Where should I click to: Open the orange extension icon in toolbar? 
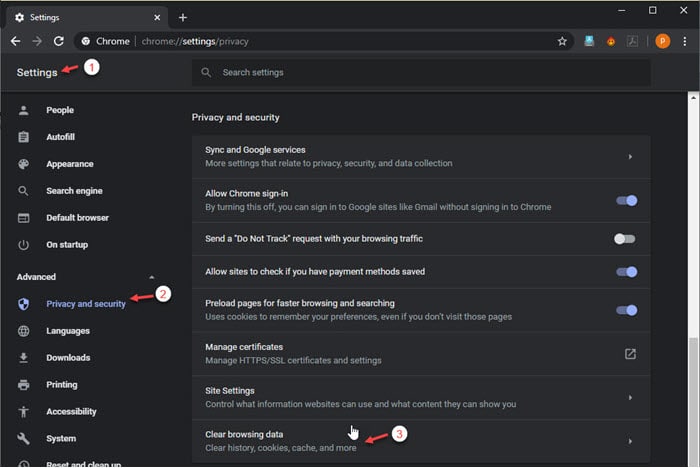point(611,42)
